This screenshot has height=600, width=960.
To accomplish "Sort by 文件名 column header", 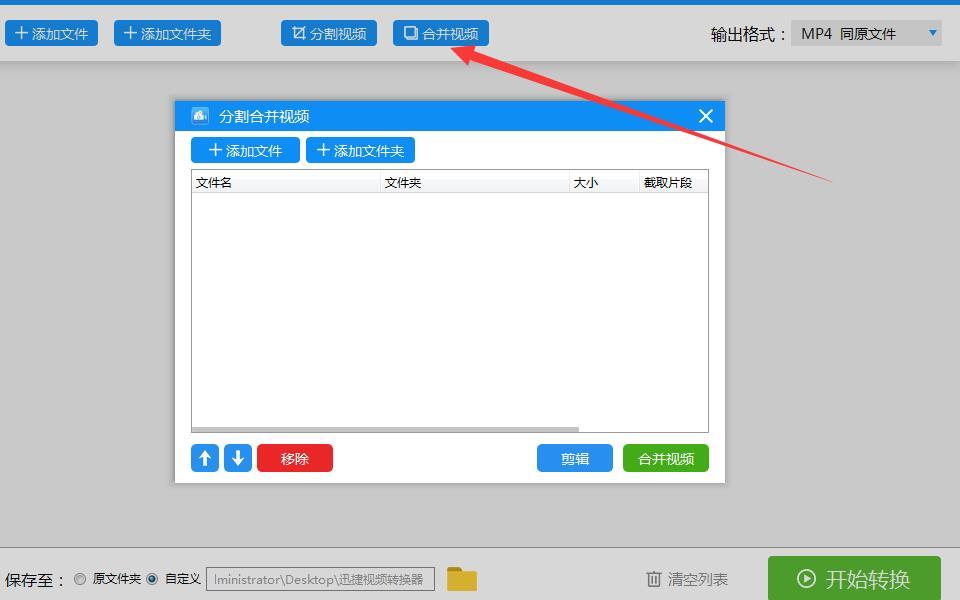I will click(285, 182).
